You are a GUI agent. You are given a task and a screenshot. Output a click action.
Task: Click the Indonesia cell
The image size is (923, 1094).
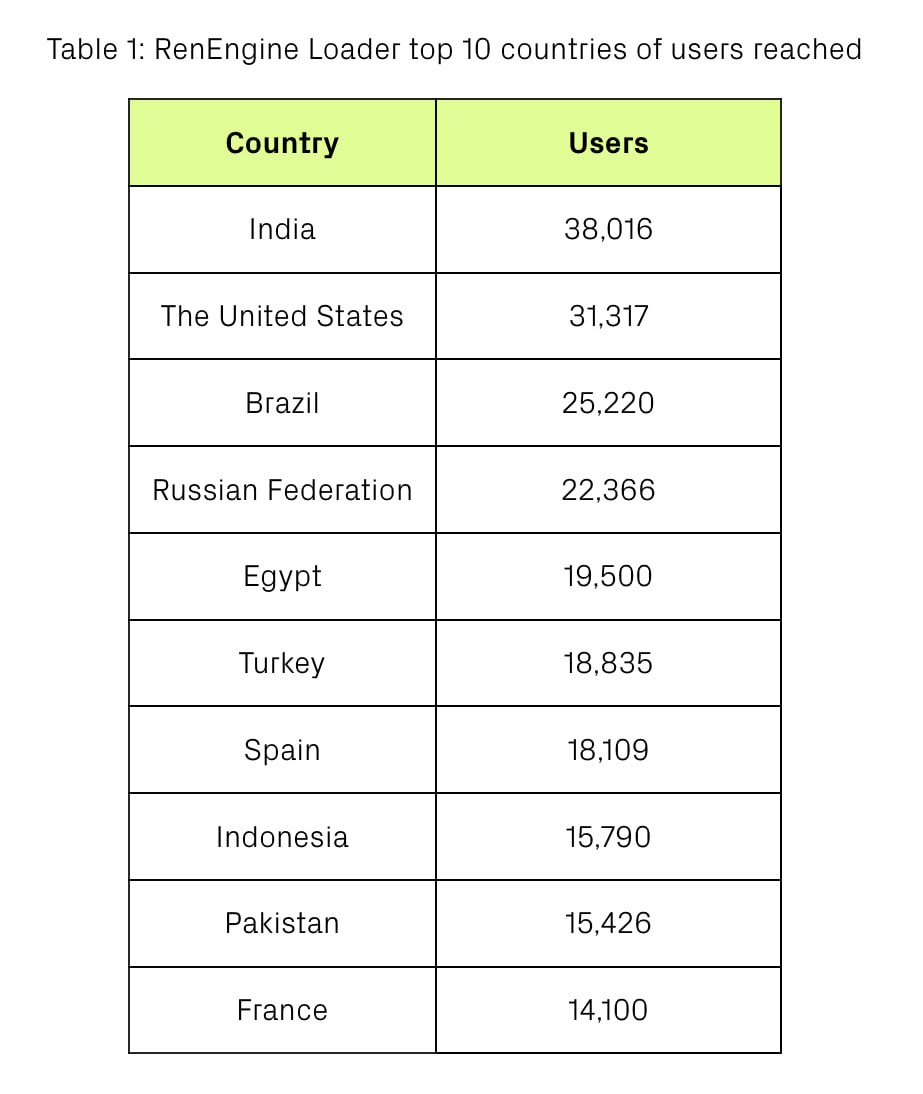tap(282, 837)
